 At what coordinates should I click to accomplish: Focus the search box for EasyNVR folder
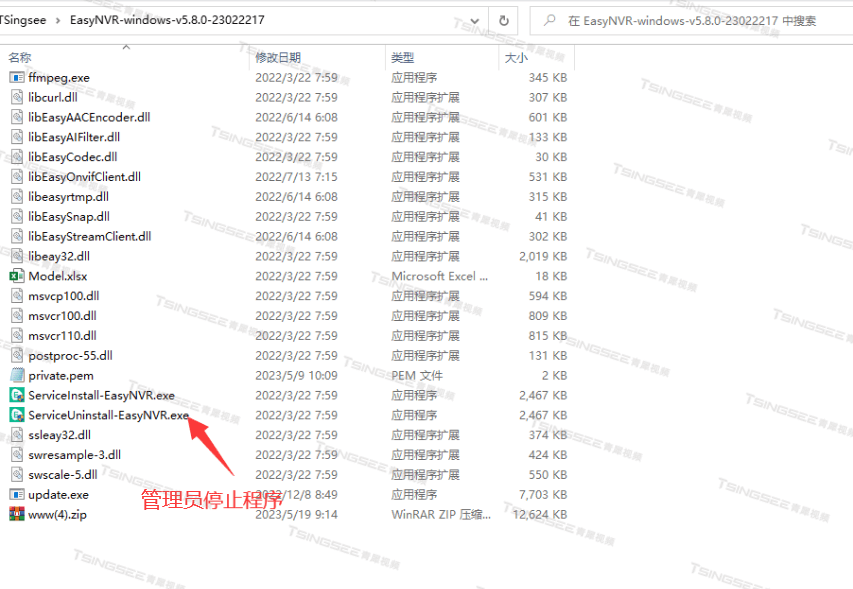(691, 21)
